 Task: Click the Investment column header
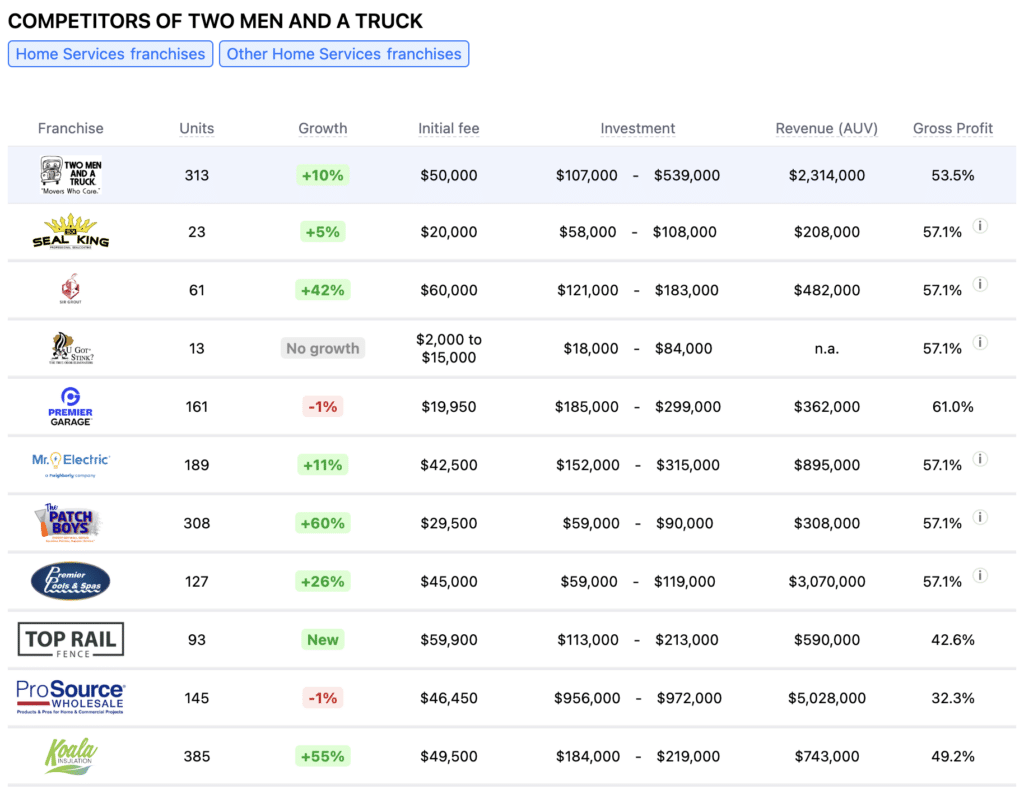(637, 128)
